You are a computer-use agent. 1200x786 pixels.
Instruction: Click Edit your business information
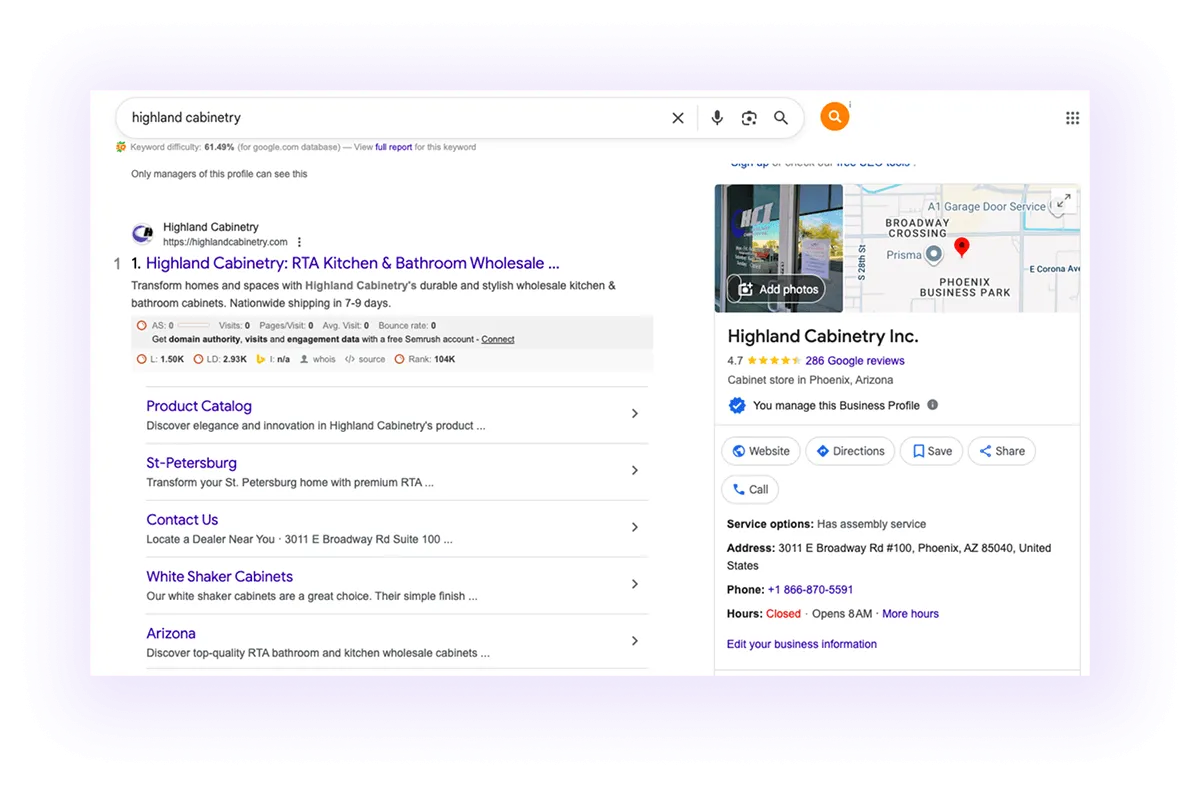[801, 644]
